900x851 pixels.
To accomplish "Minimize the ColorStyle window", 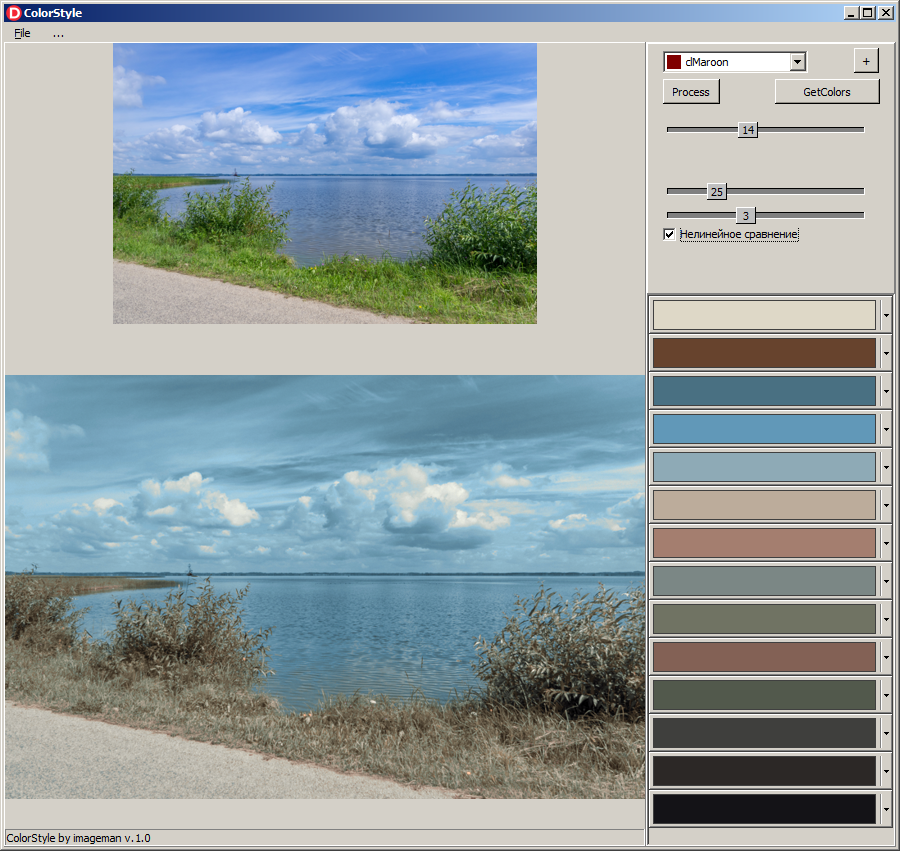I will [x=851, y=13].
